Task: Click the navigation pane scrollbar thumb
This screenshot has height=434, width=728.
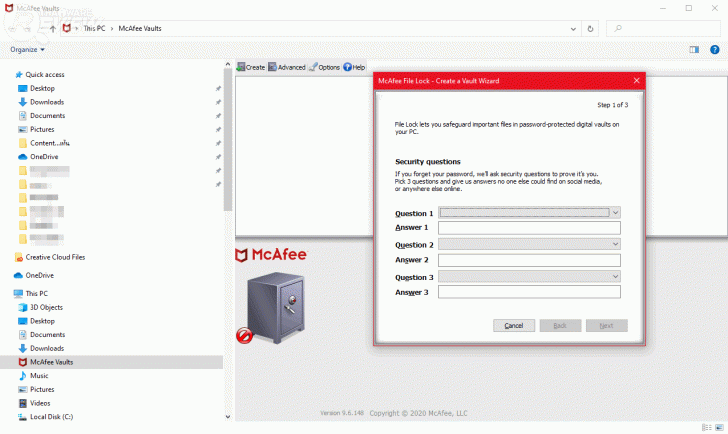Action: click(x=228, y=140)
